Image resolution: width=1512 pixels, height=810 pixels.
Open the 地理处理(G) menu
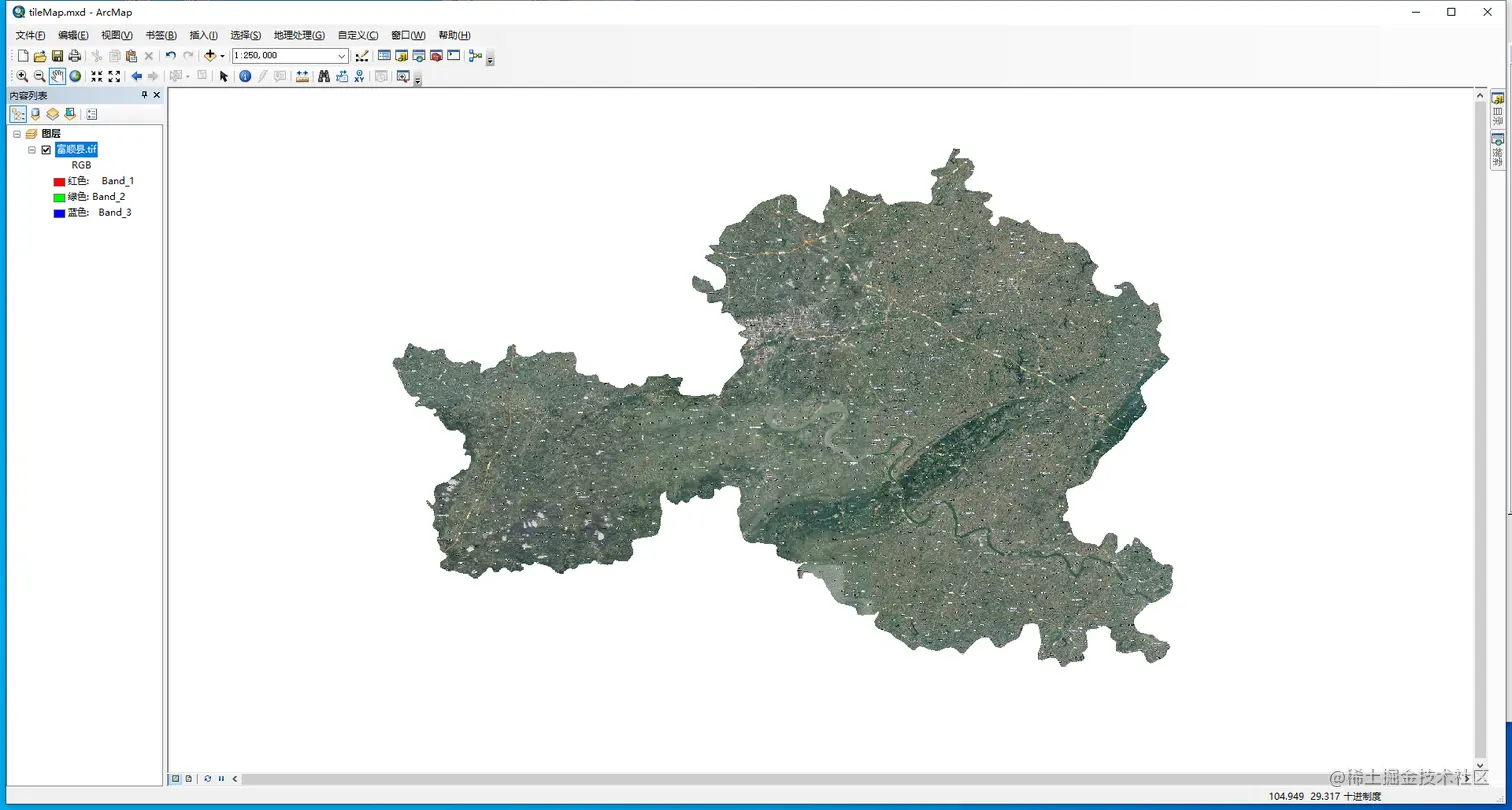(299, 35)
